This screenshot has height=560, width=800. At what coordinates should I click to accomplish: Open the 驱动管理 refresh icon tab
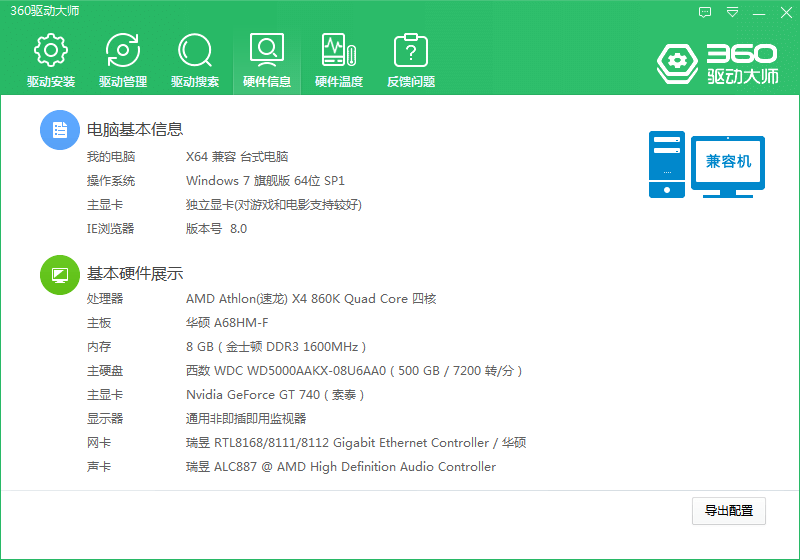click(x=123, y=60)
